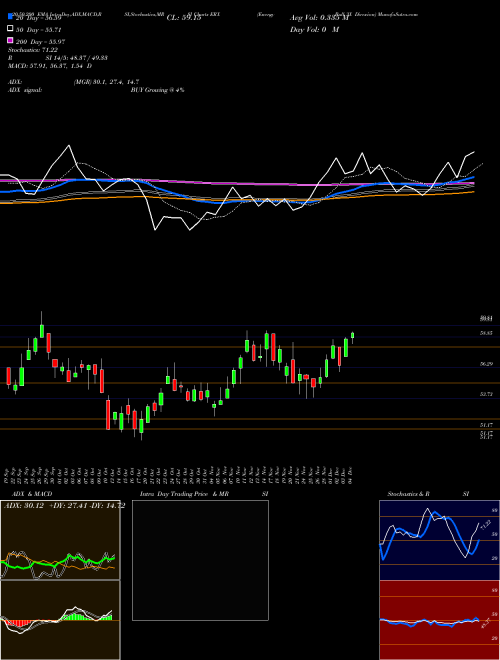The image size is (500, 660).
Task: Select the '200 Day - 55.97' legend text
Action: pos(40,42)
